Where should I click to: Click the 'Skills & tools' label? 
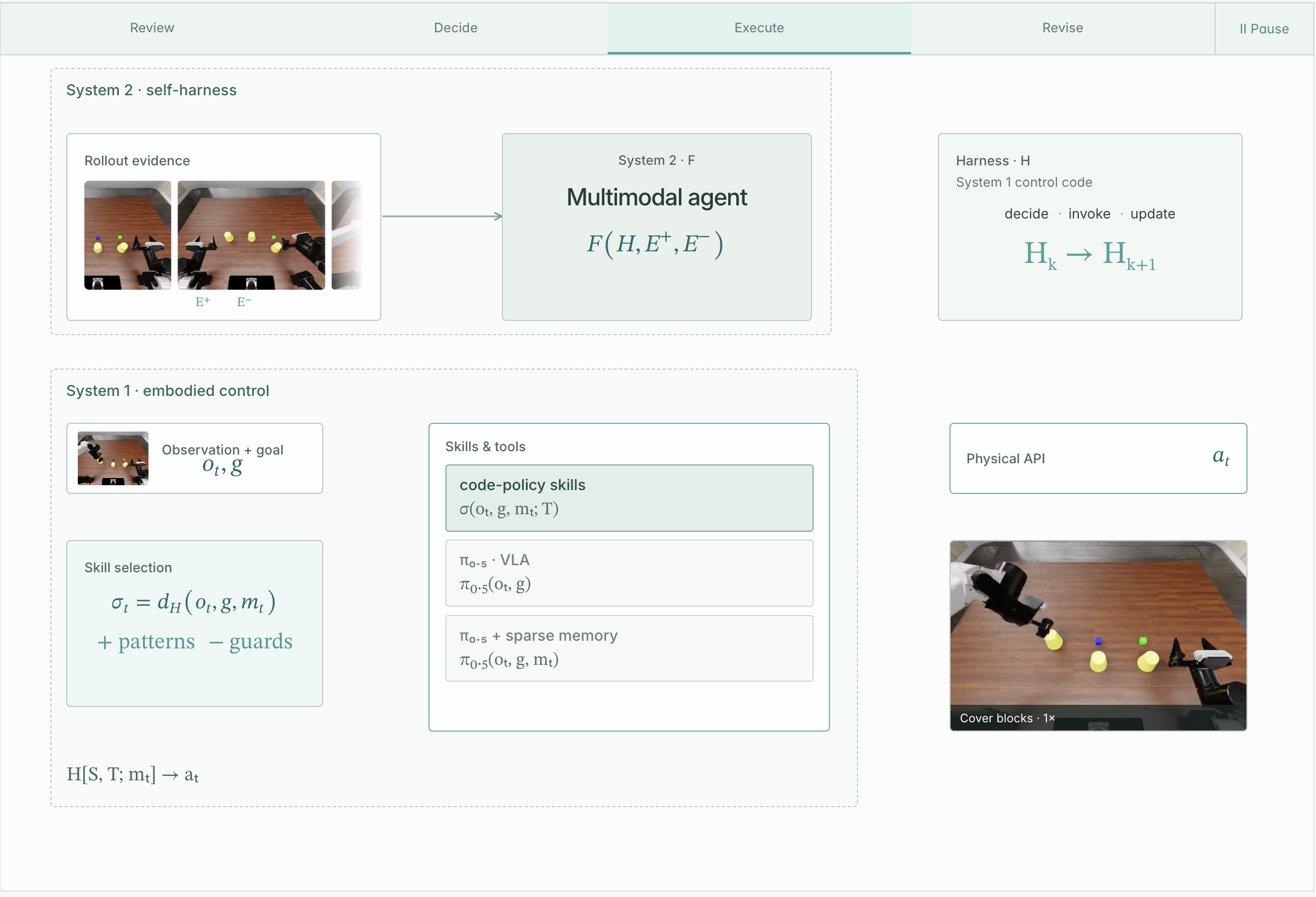click(485, 446)
